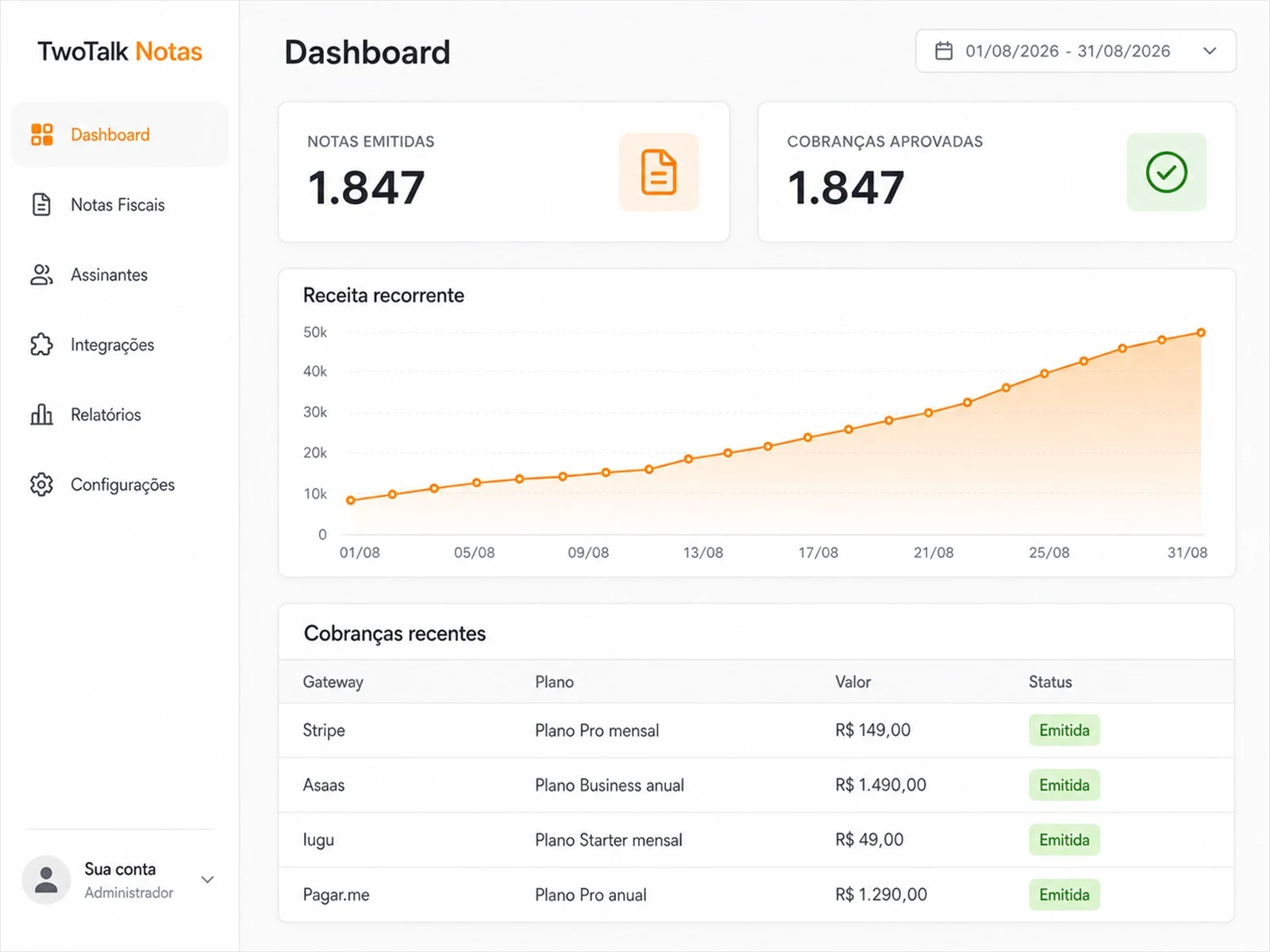The height and width of the screenshot is (952, 1270).
Task: Click the Emitida badge in Pagar.me row
Action: tap(1064, 894)
